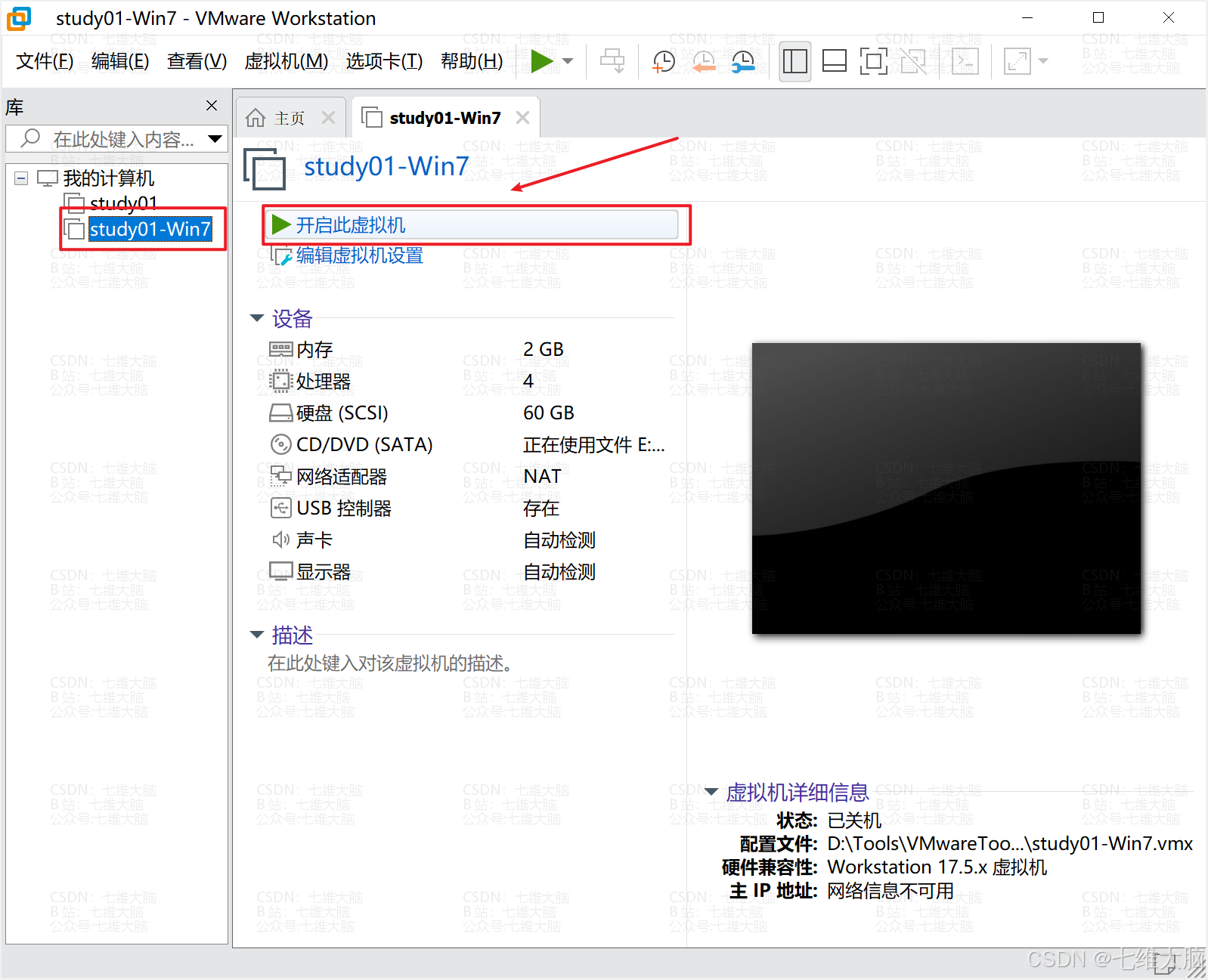1208x980 pixels.
Task: Click the Unity mode toolbar icon
Action: [x=912, y=61]
